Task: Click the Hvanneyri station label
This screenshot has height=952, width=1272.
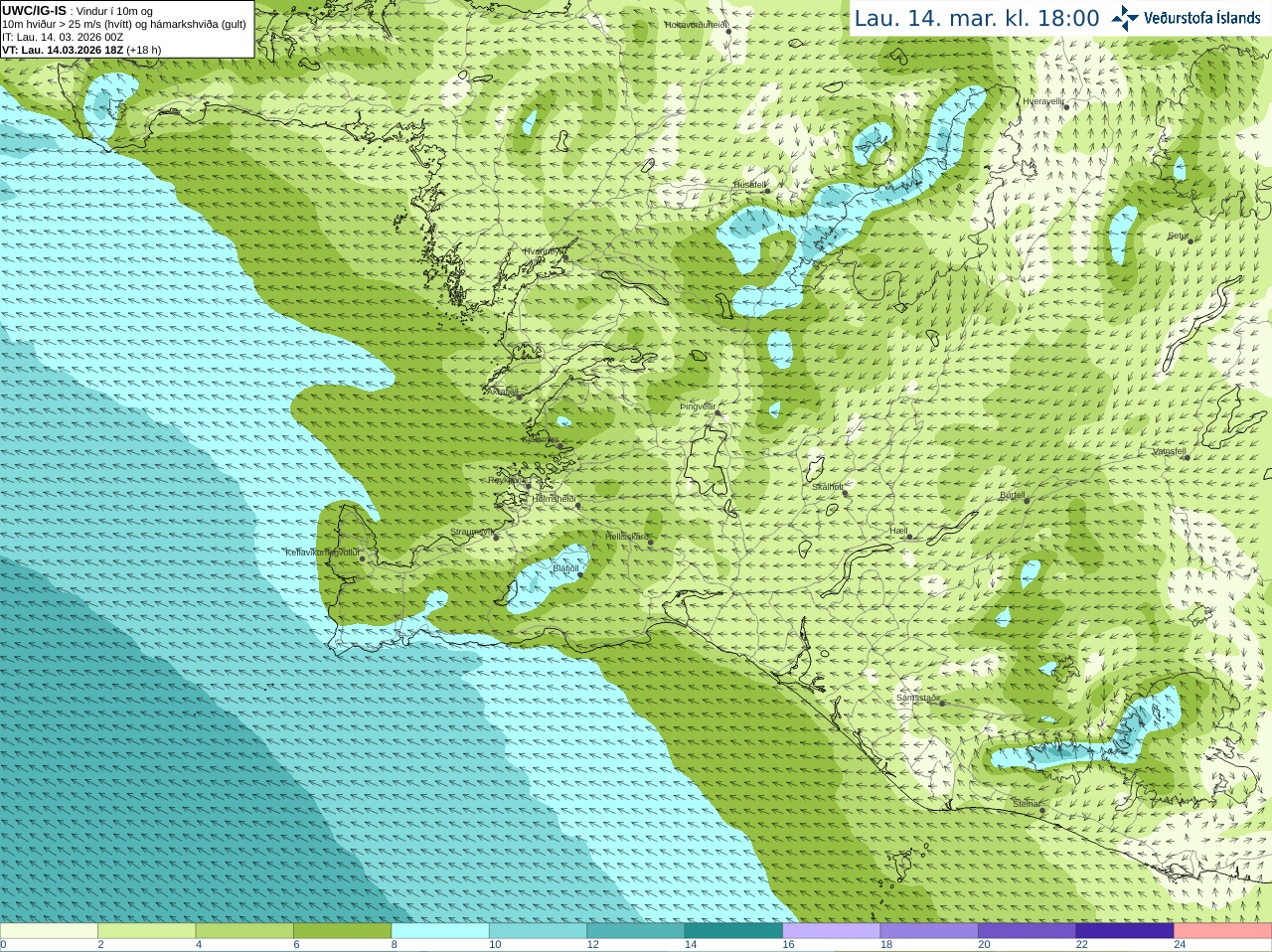Action: tap(544, 251)
